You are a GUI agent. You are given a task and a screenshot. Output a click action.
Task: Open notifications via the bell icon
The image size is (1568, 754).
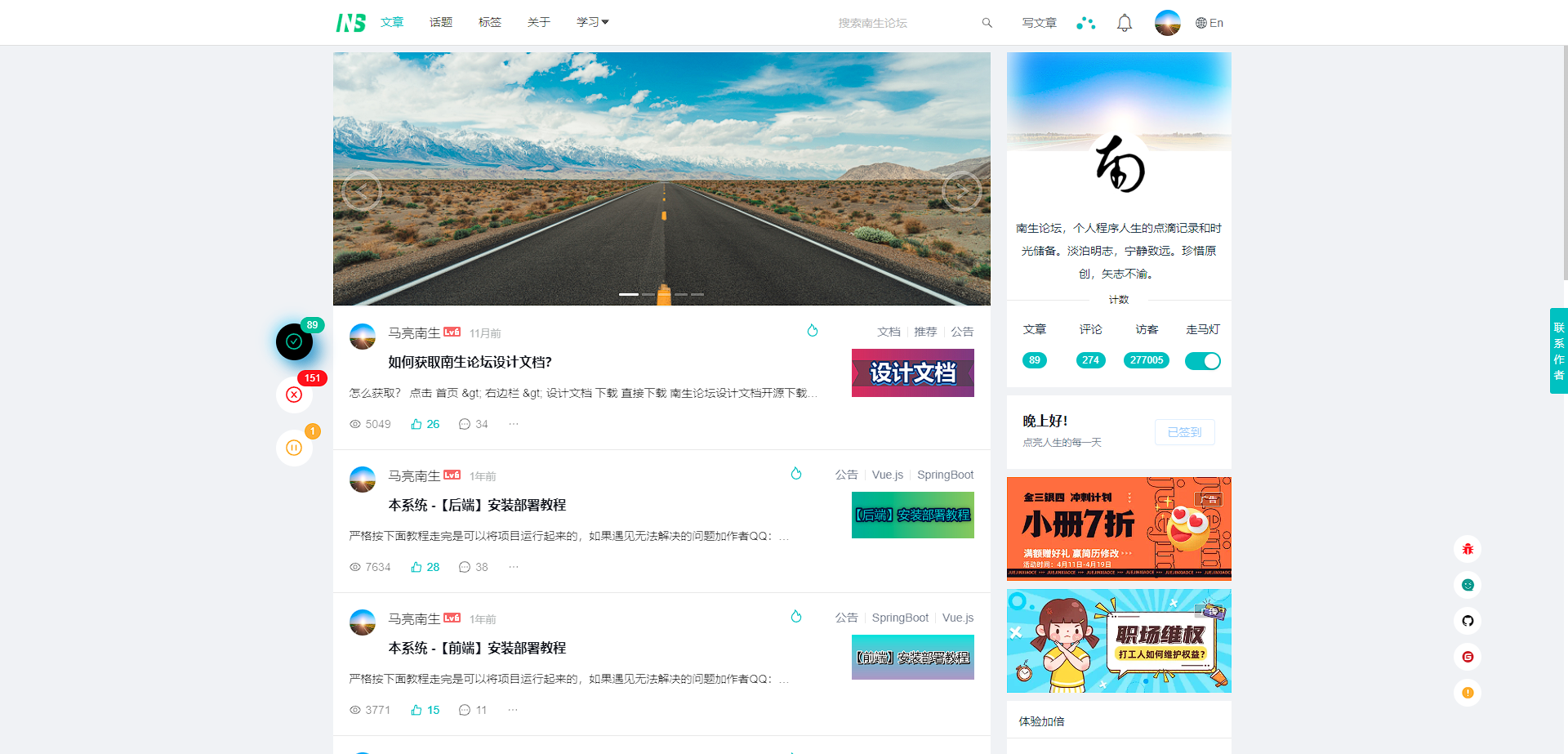(1124, 22)
